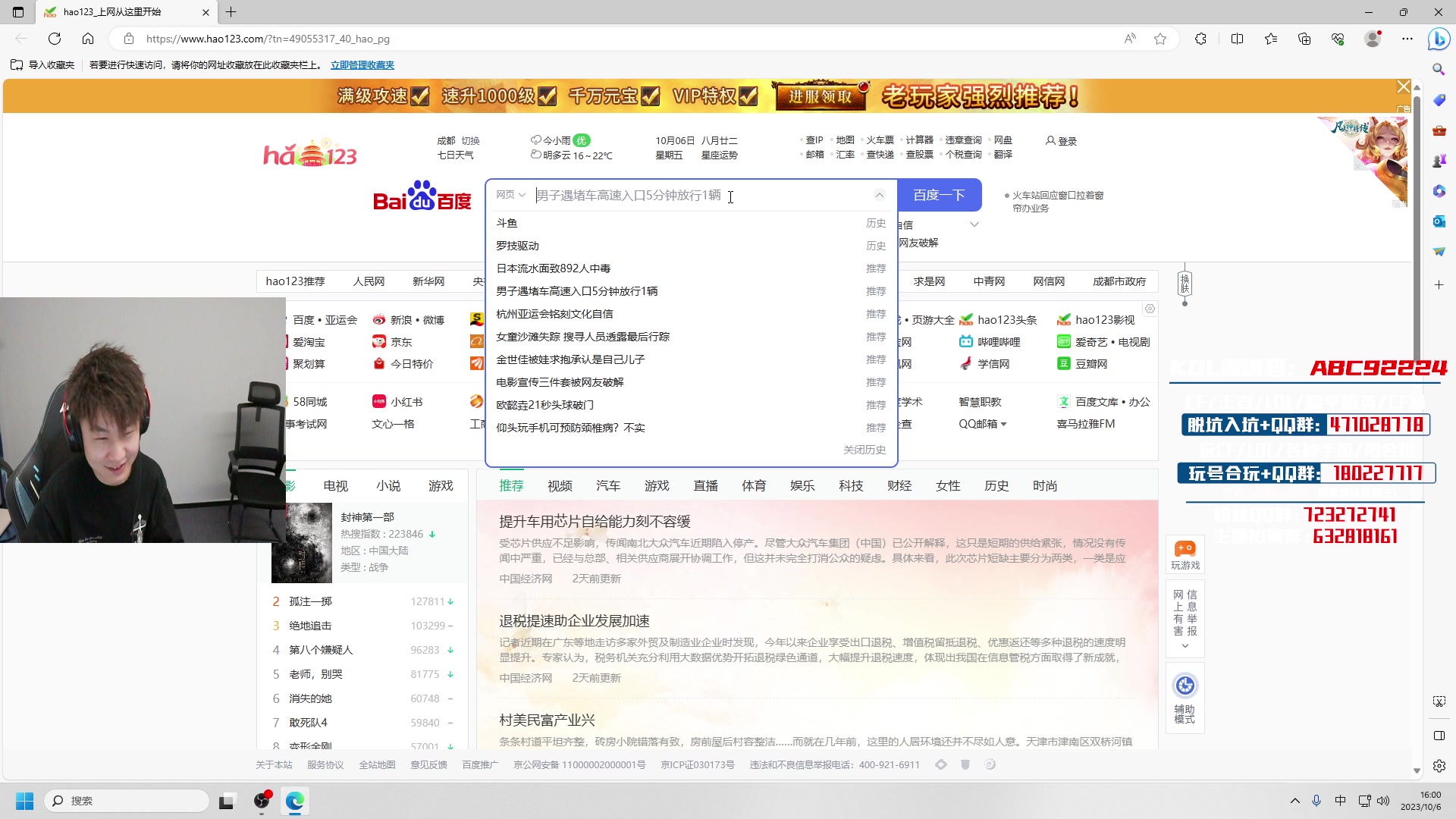Screen dimensions: 1456x819
Task: Open the volume icon in system tray
Action: point(1383,801)
